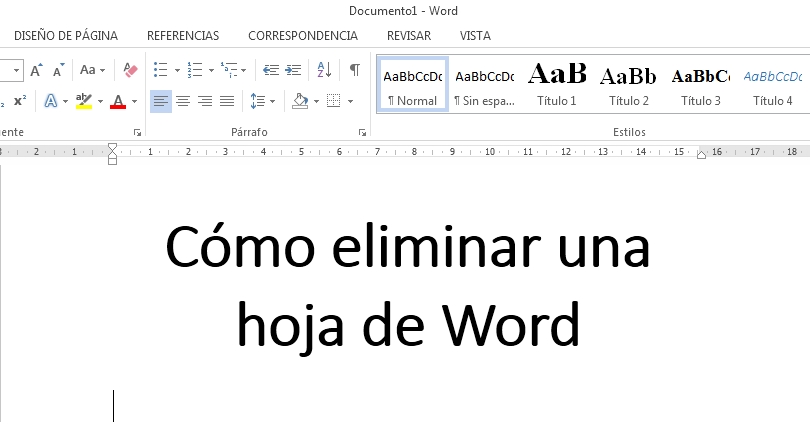Expand the Numbering dropdown arrow

[x=211, y=70]
